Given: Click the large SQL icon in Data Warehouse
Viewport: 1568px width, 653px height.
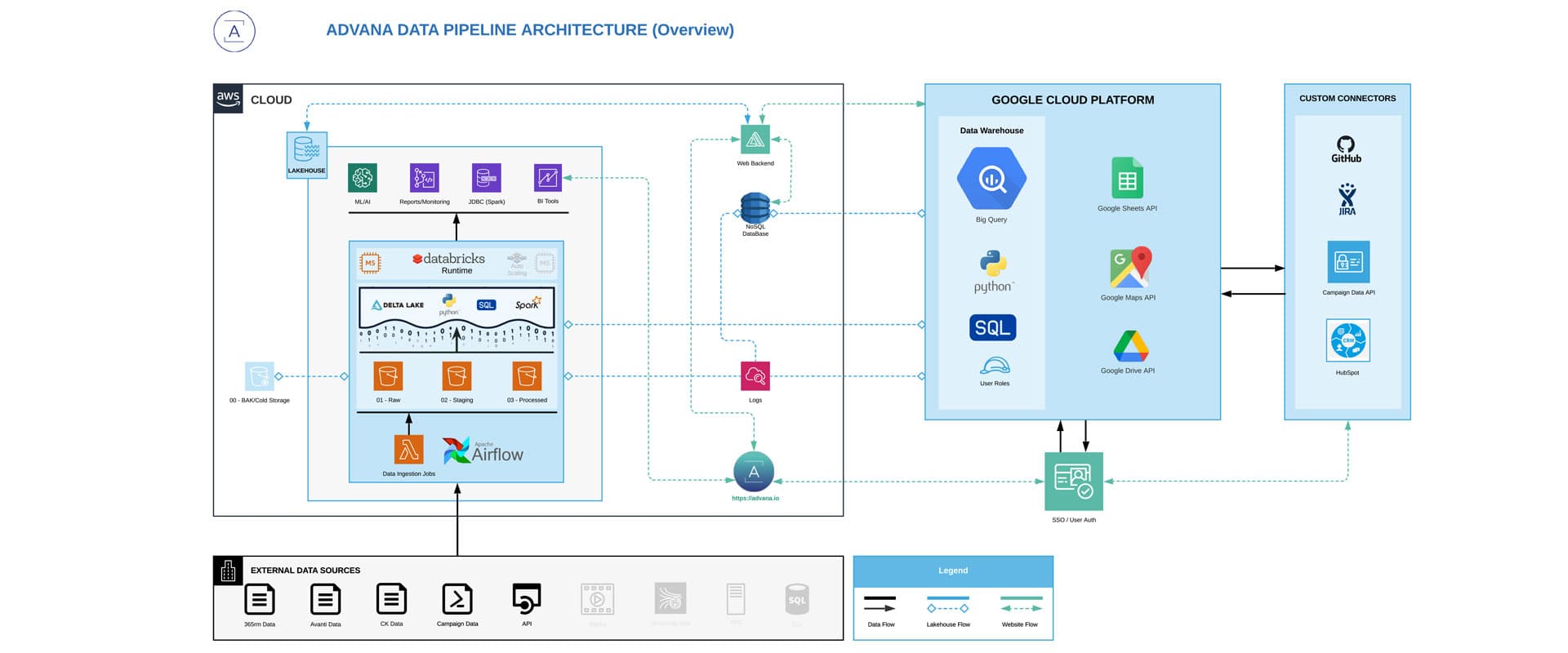Looking at the screenshot, I should click(x=993, y=327).
